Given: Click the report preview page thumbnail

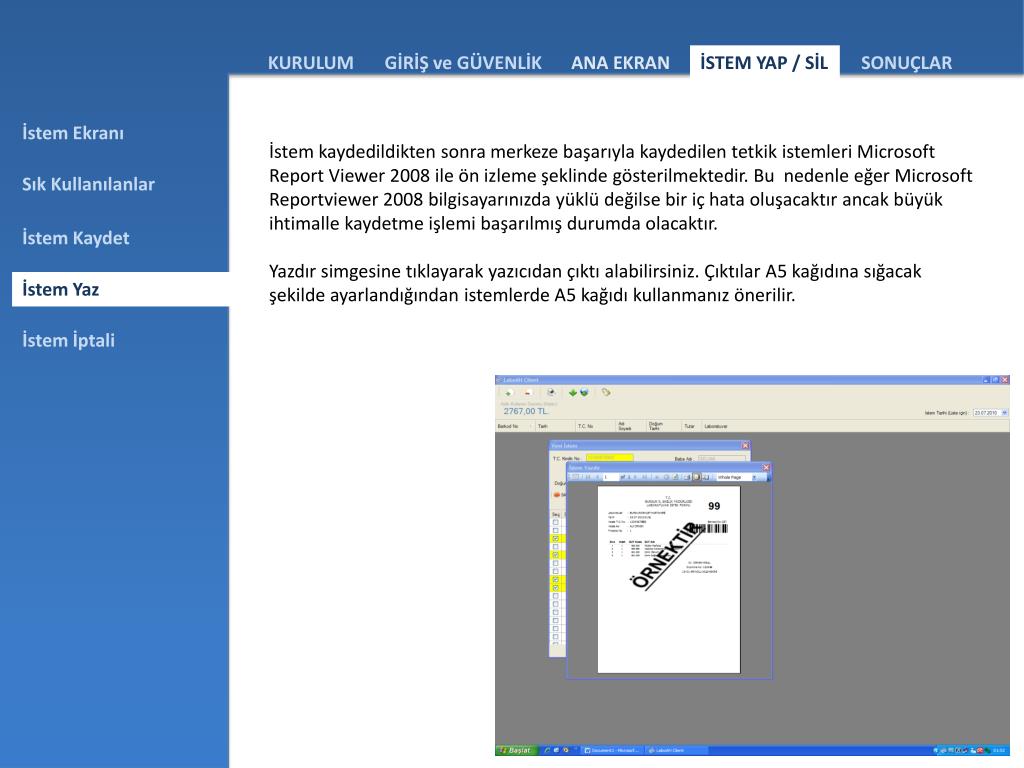Looking at the screenshot, I should pyautogui.click(x=669, y=579).
